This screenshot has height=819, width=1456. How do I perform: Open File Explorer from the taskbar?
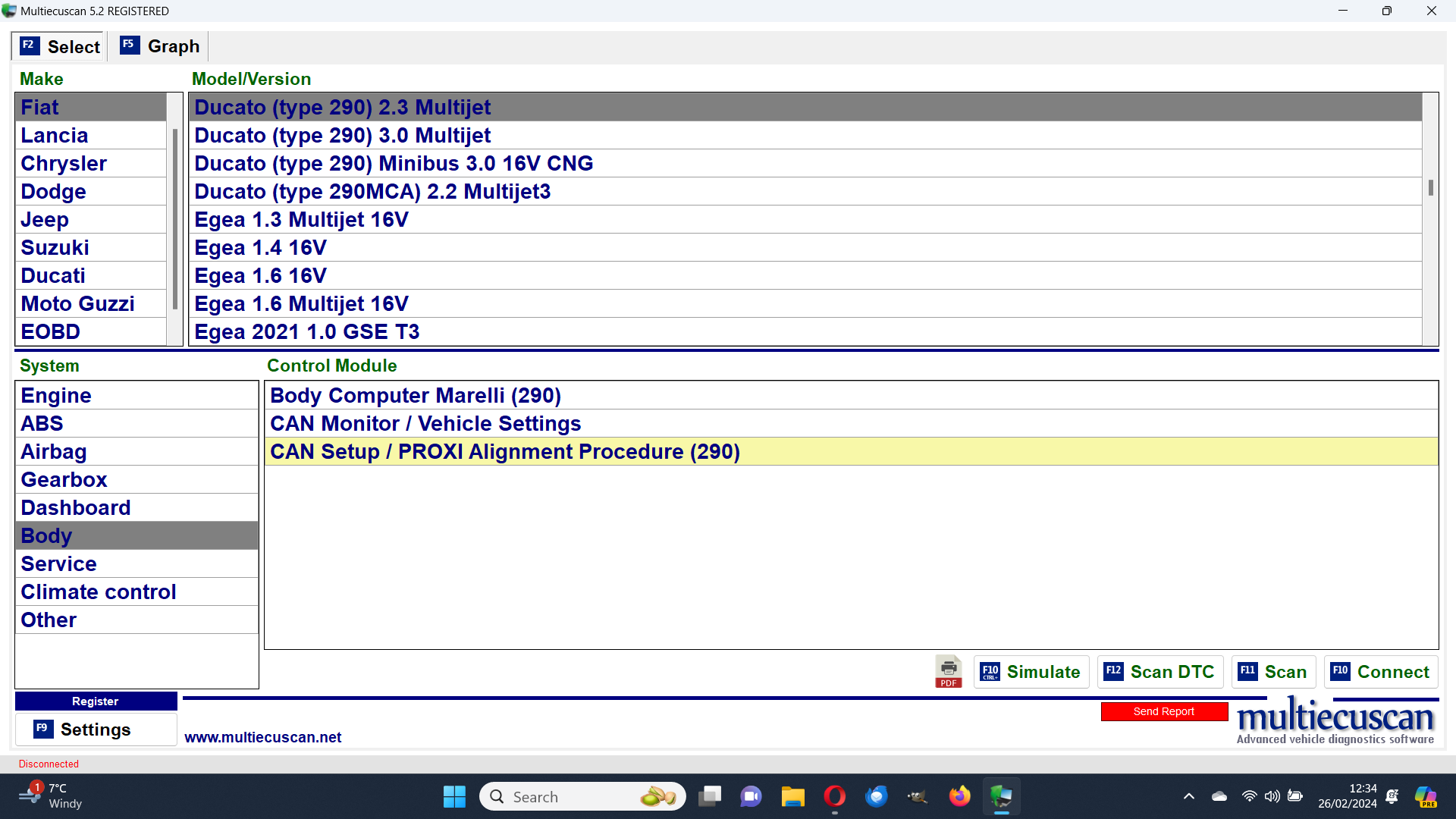[x=792, y=796]
